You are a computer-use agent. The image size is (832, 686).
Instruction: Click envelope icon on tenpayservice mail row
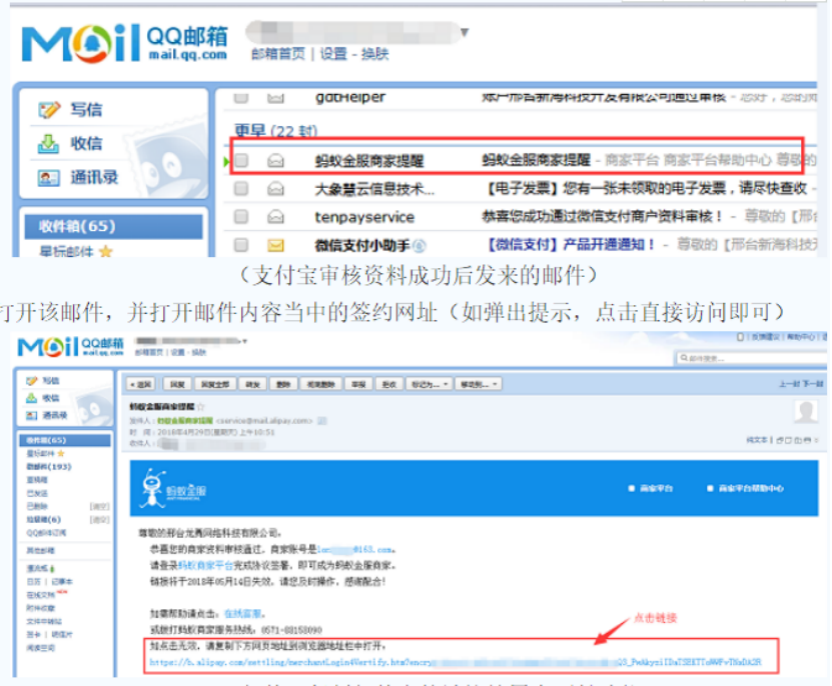[x=275, y=216]
